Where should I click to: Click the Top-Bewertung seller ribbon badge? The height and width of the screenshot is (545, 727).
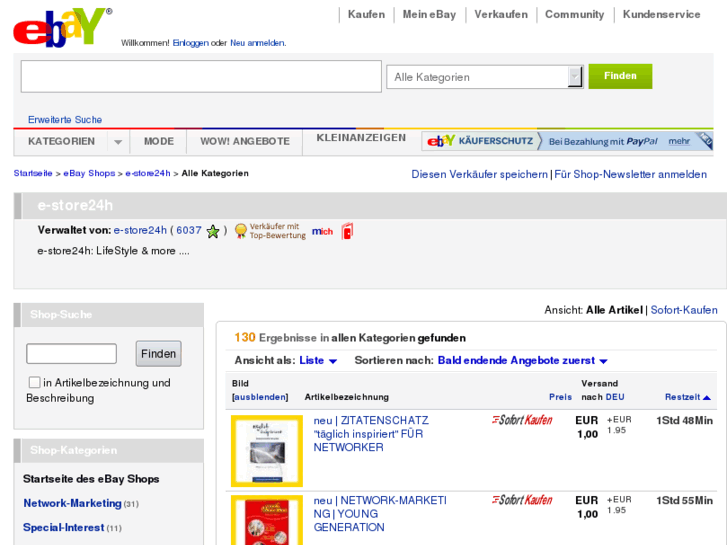pos(270,231)
